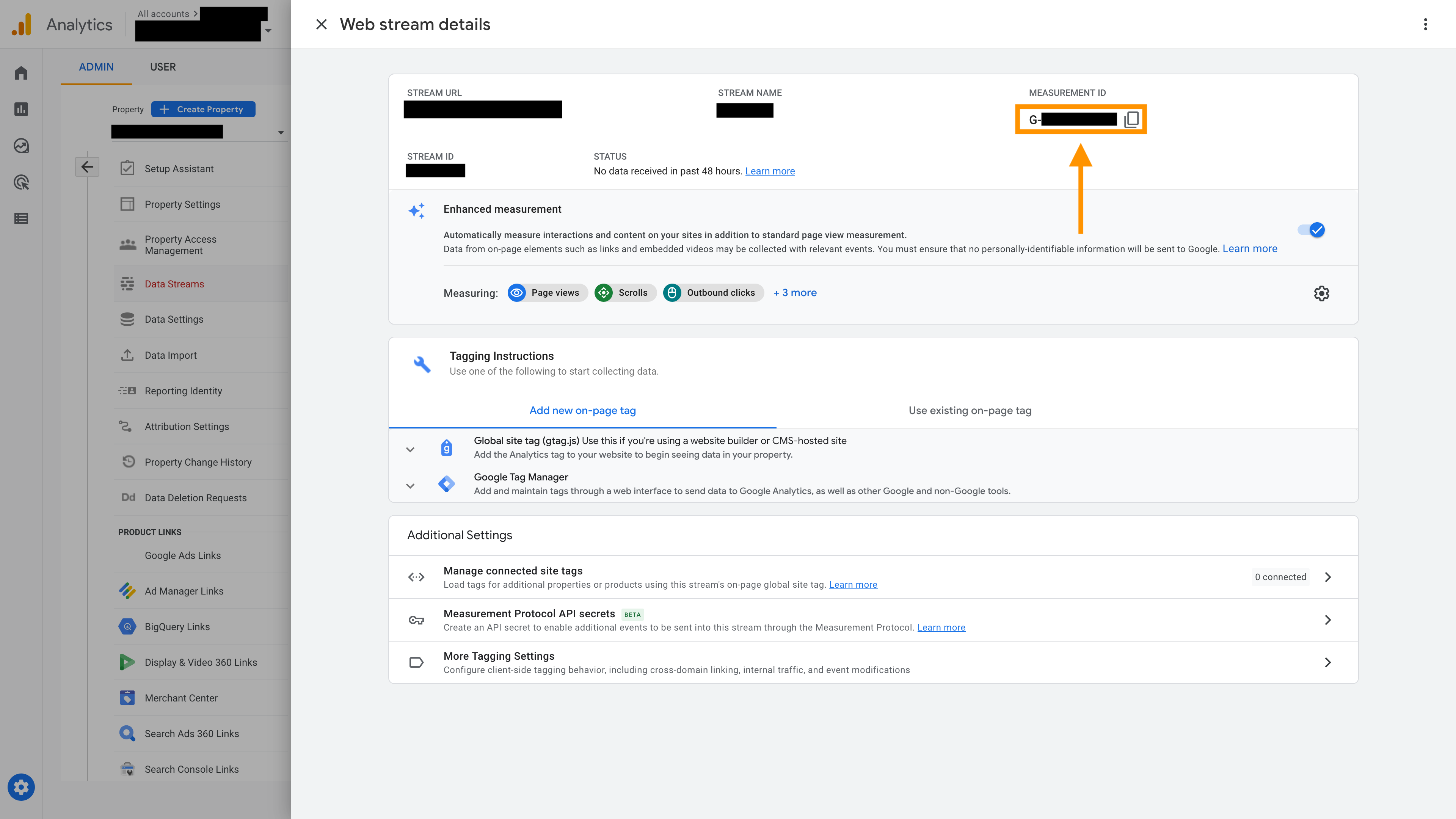1456x819 pixels.
Task: Click the back arrow in Admin column
Action: (x=87, y=167)
